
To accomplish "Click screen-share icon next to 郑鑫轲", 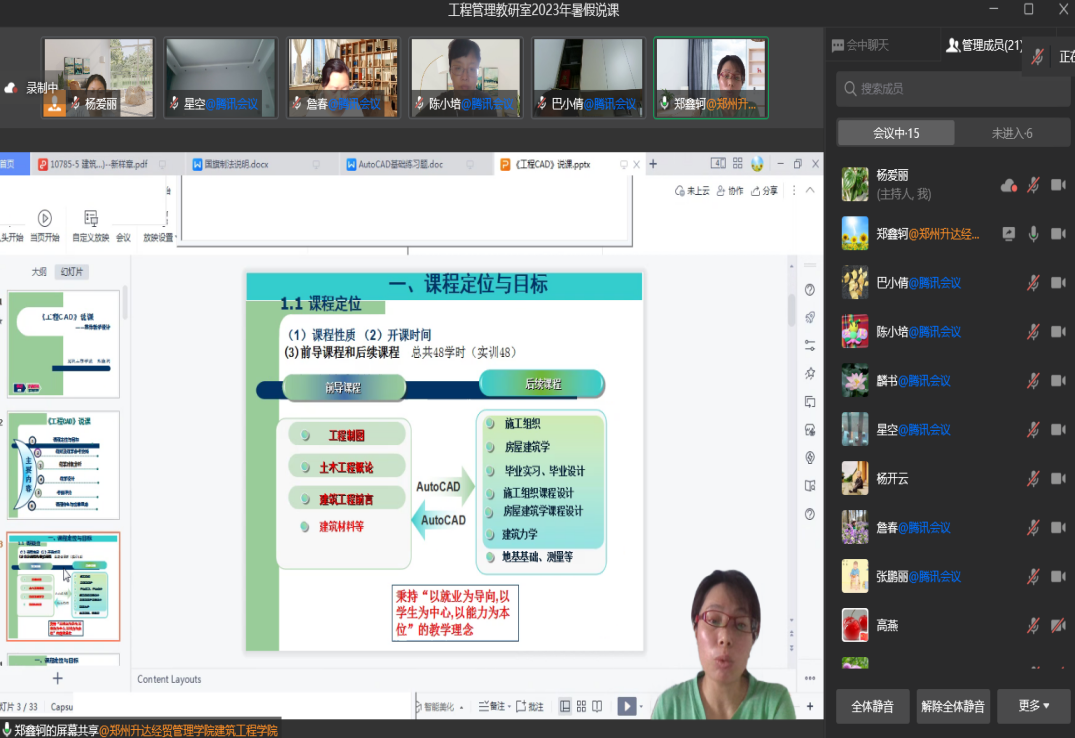I will click(1008, 234).
